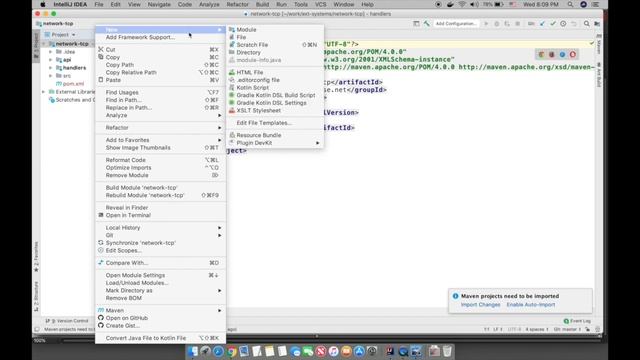
Task: Choose Directory from New submenu
Action: click(x=275, y=53)
